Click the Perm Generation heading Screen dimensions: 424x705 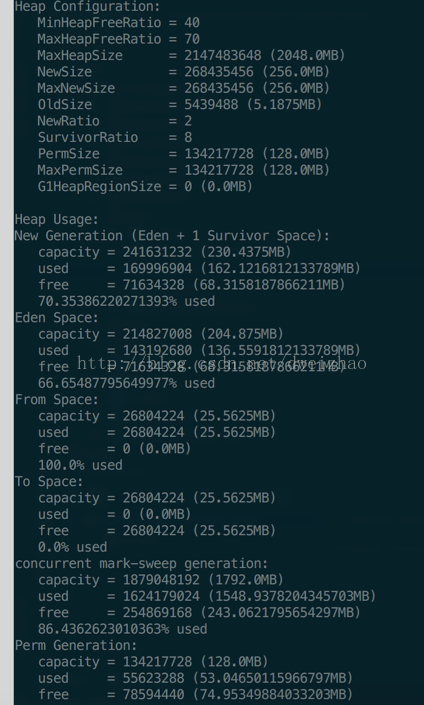tap(76, 645)
